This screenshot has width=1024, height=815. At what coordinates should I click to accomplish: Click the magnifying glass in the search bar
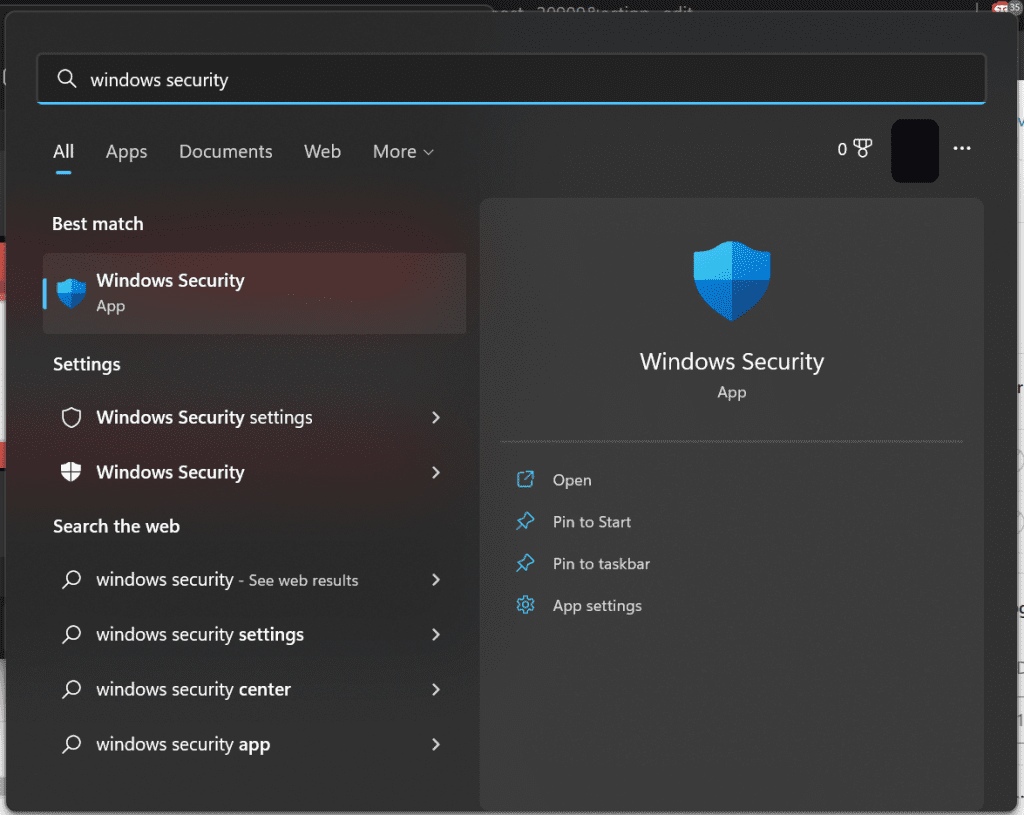[66, 78]
